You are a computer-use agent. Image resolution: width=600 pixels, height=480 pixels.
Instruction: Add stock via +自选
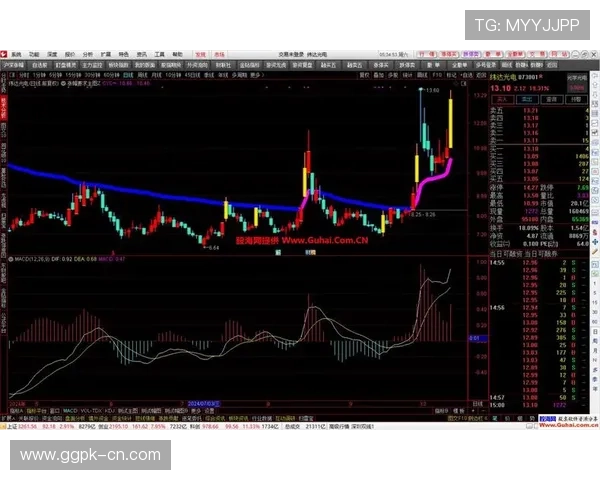[466, 75]
